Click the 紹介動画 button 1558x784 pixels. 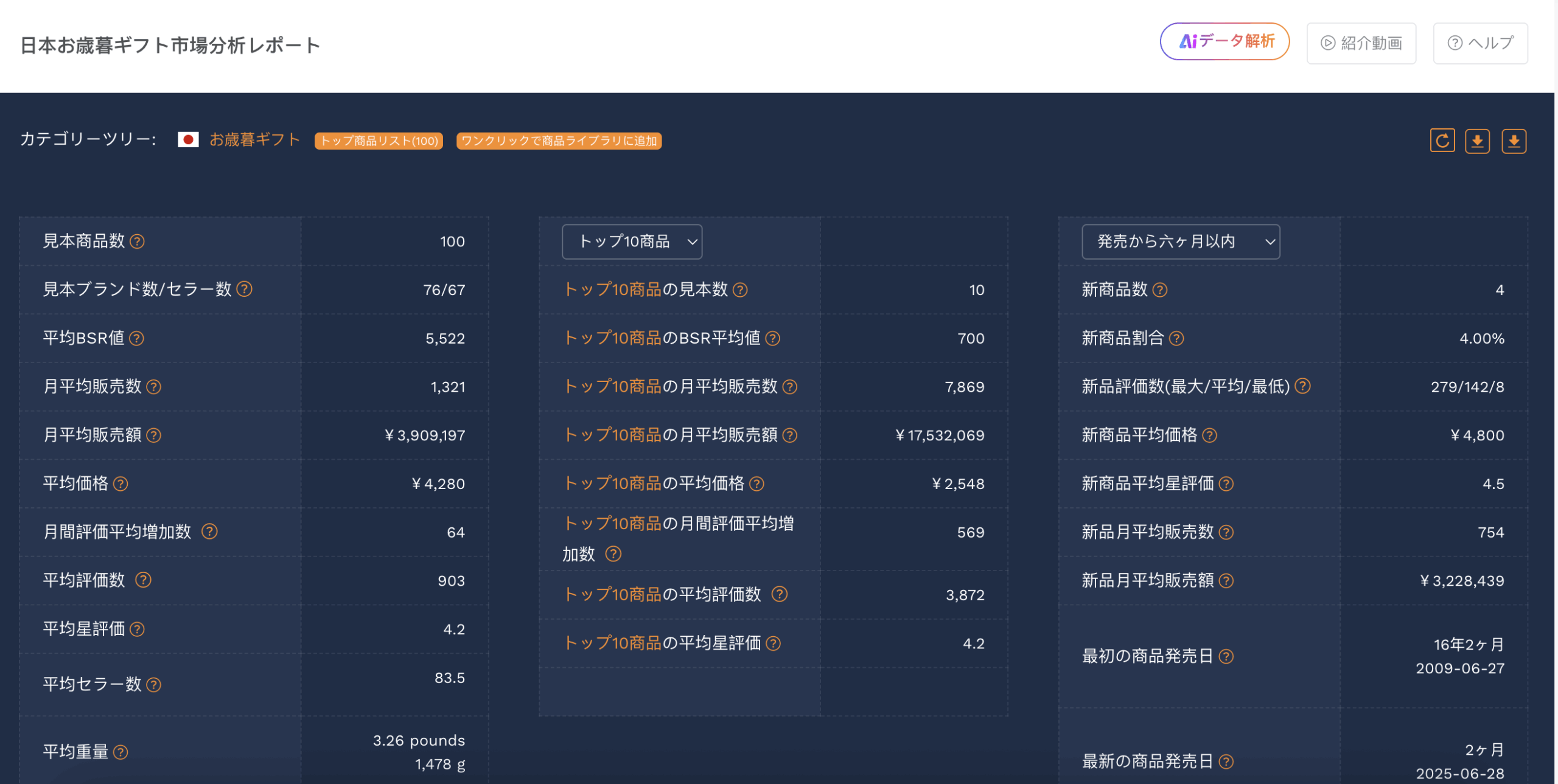(x=1361, y=43)
